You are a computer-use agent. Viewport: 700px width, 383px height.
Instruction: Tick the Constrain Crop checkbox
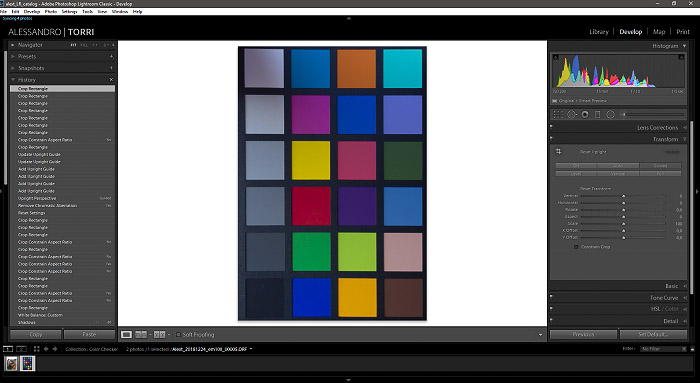pyautogui.click(x=576, y=247)
